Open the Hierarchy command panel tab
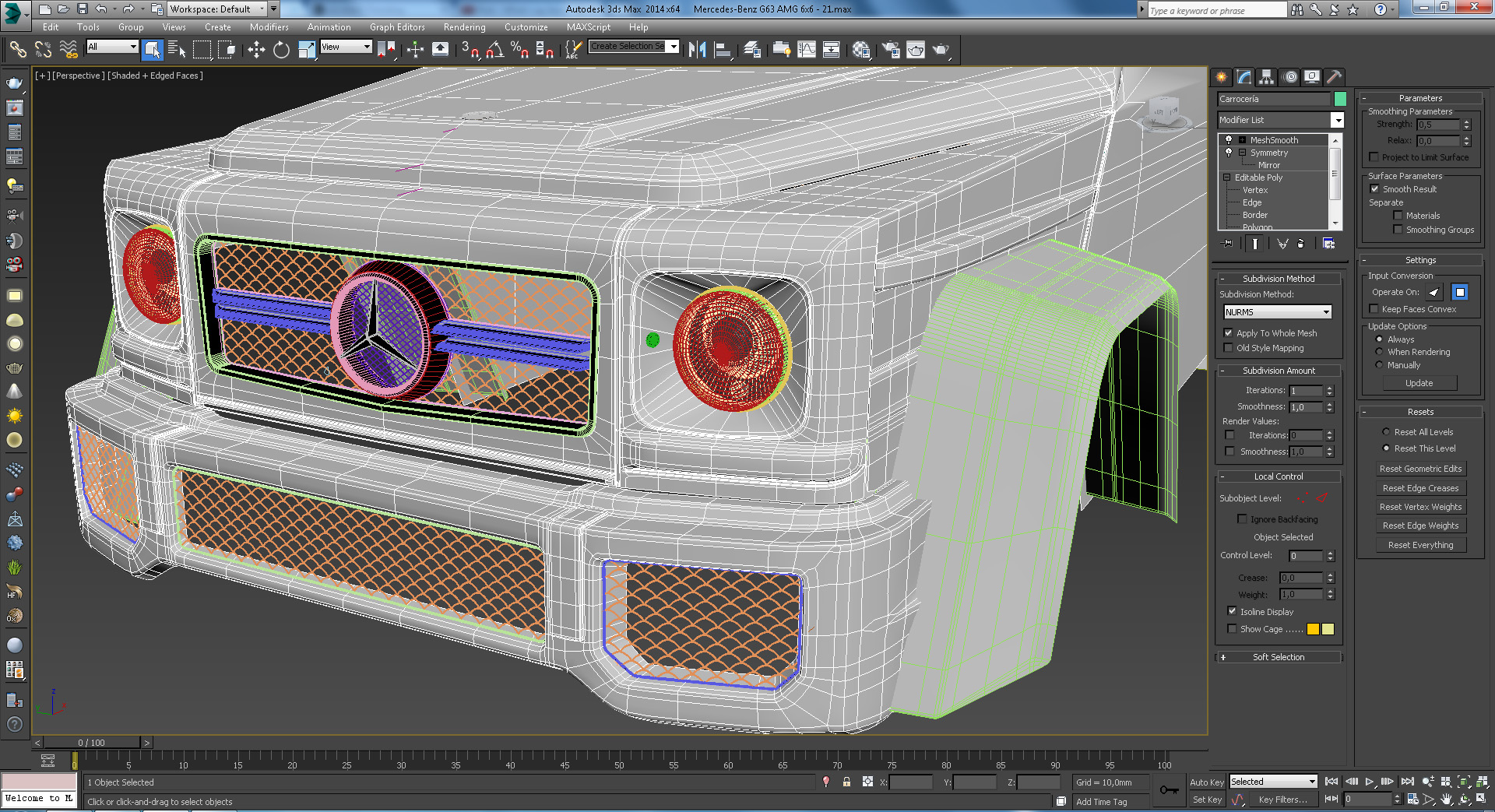1495x812 pixels. pyautogui.click(x=1267, y=77)
